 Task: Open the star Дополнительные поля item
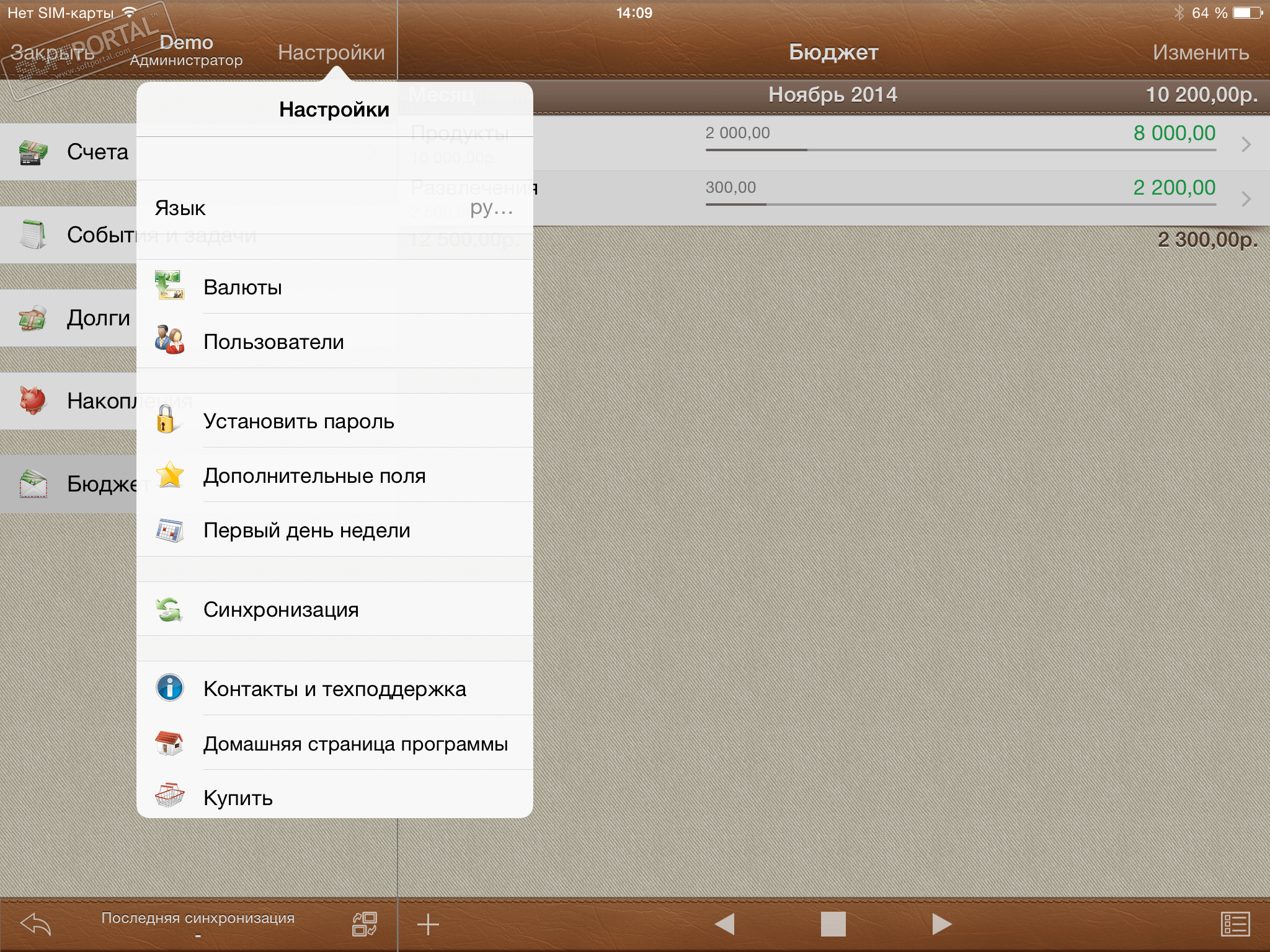coord(169,475)
